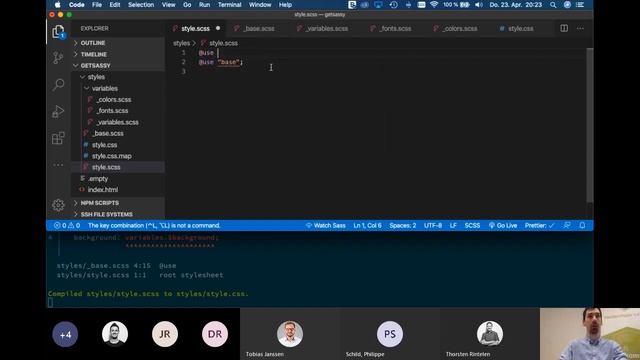
Task: Click Watch Sass in status bar
Action: click(325, 225)
